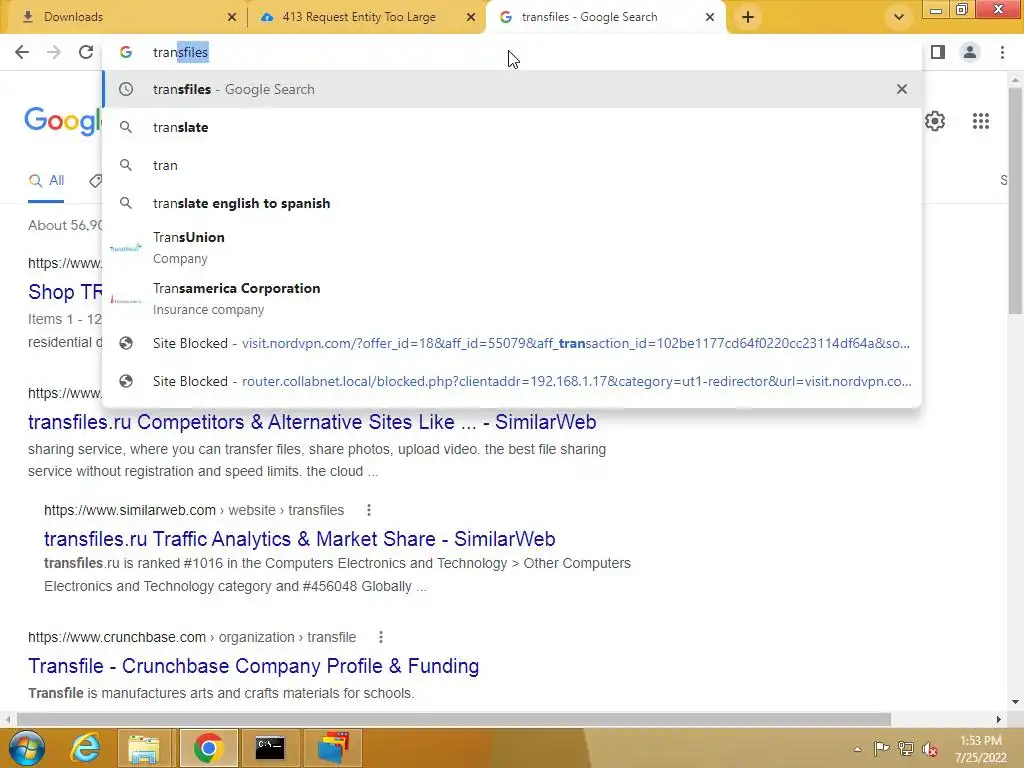Open Google search settings gear
Image resolution: width=1024 pixels, height=768 pixels.
coord(935,121)
